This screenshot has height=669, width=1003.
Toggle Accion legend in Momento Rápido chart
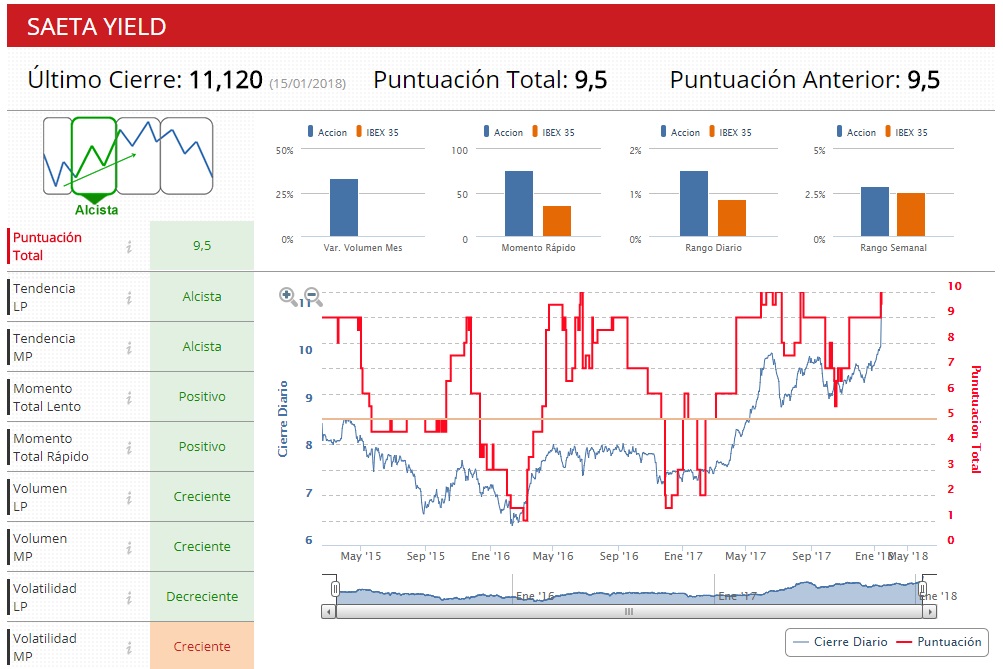[x=503, y=132]
